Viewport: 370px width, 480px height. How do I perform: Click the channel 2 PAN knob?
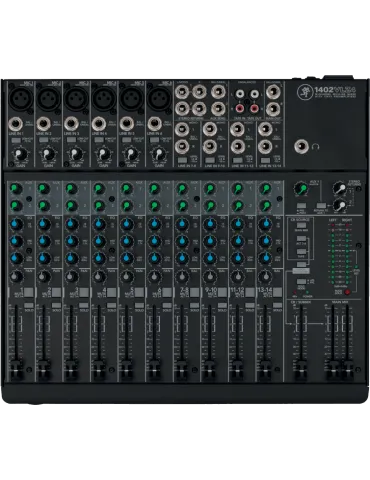[43, 276]
